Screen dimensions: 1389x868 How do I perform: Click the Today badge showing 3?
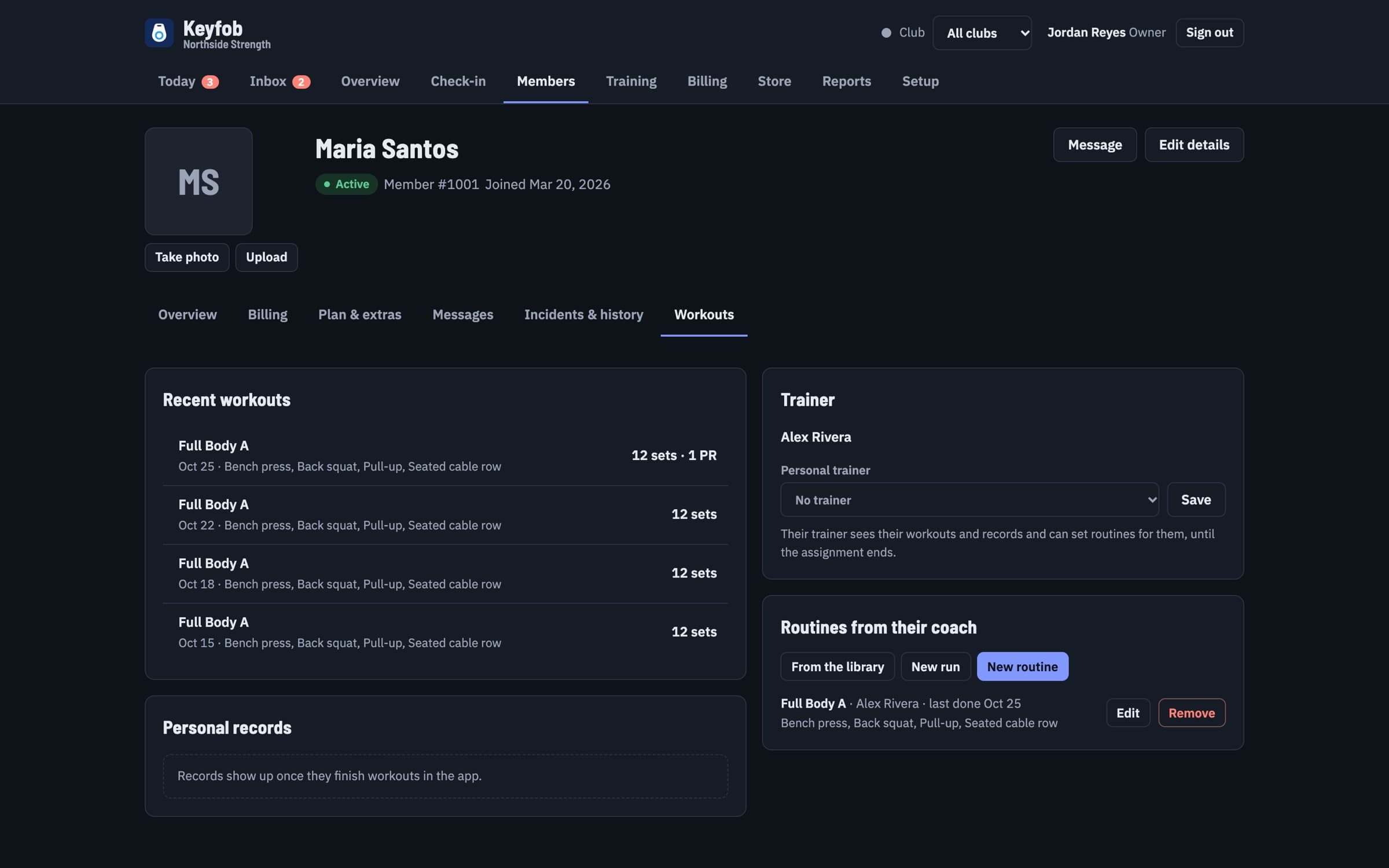point(210,82)
